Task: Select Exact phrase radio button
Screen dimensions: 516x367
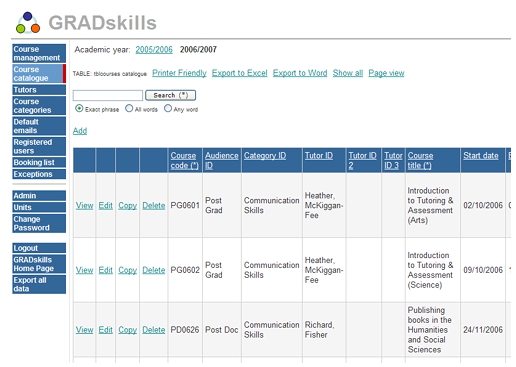Action: pyautogui.click(x=79, y=108)
